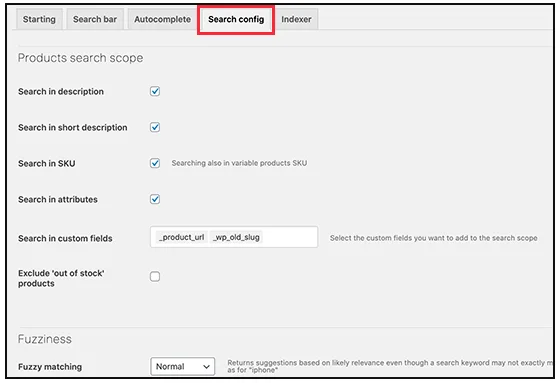Click the Search in SKU label
The width and height of the screenshot is (560, 383).
(46, 164)
